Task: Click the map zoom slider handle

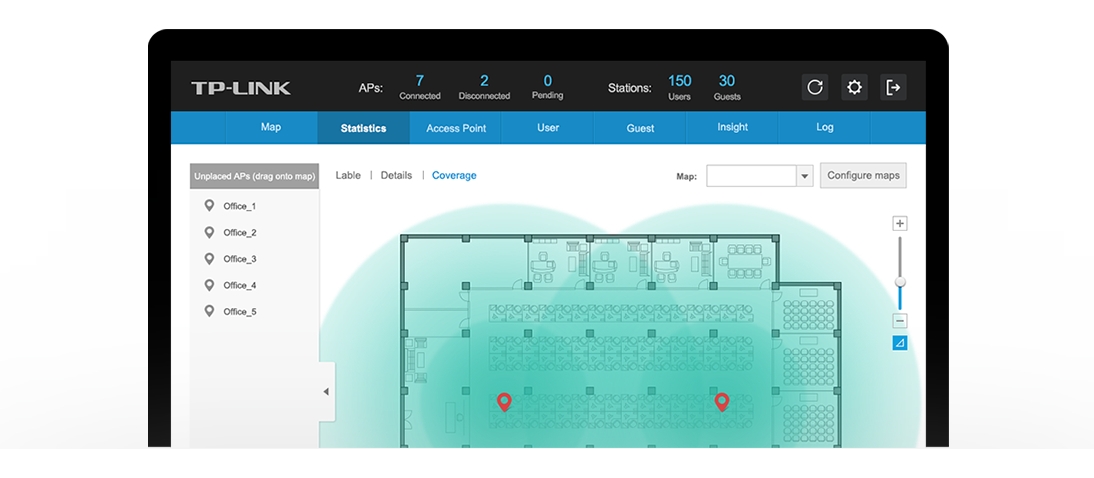Action: (900, 282)
